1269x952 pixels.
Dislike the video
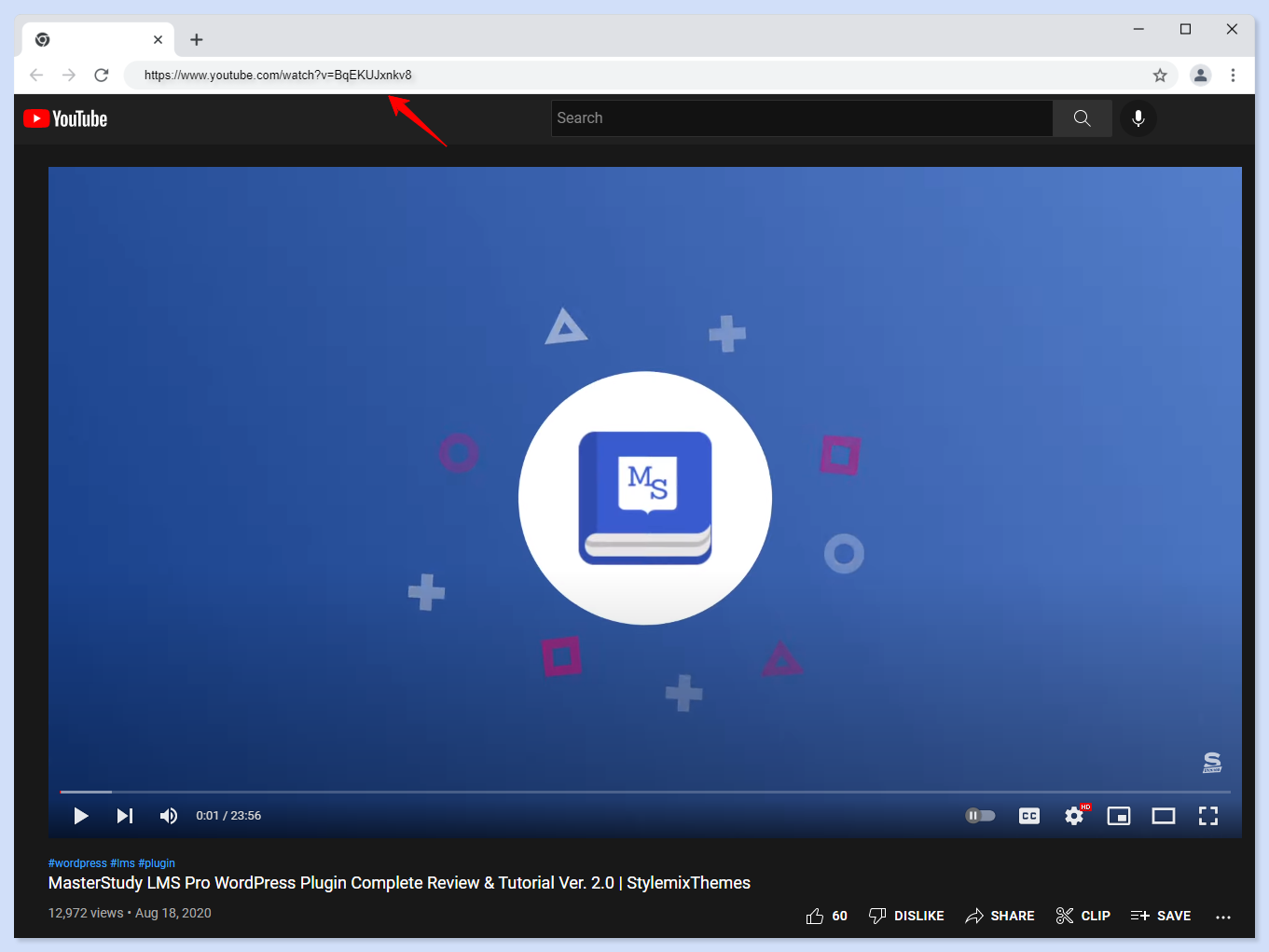[x=906, y=916]
